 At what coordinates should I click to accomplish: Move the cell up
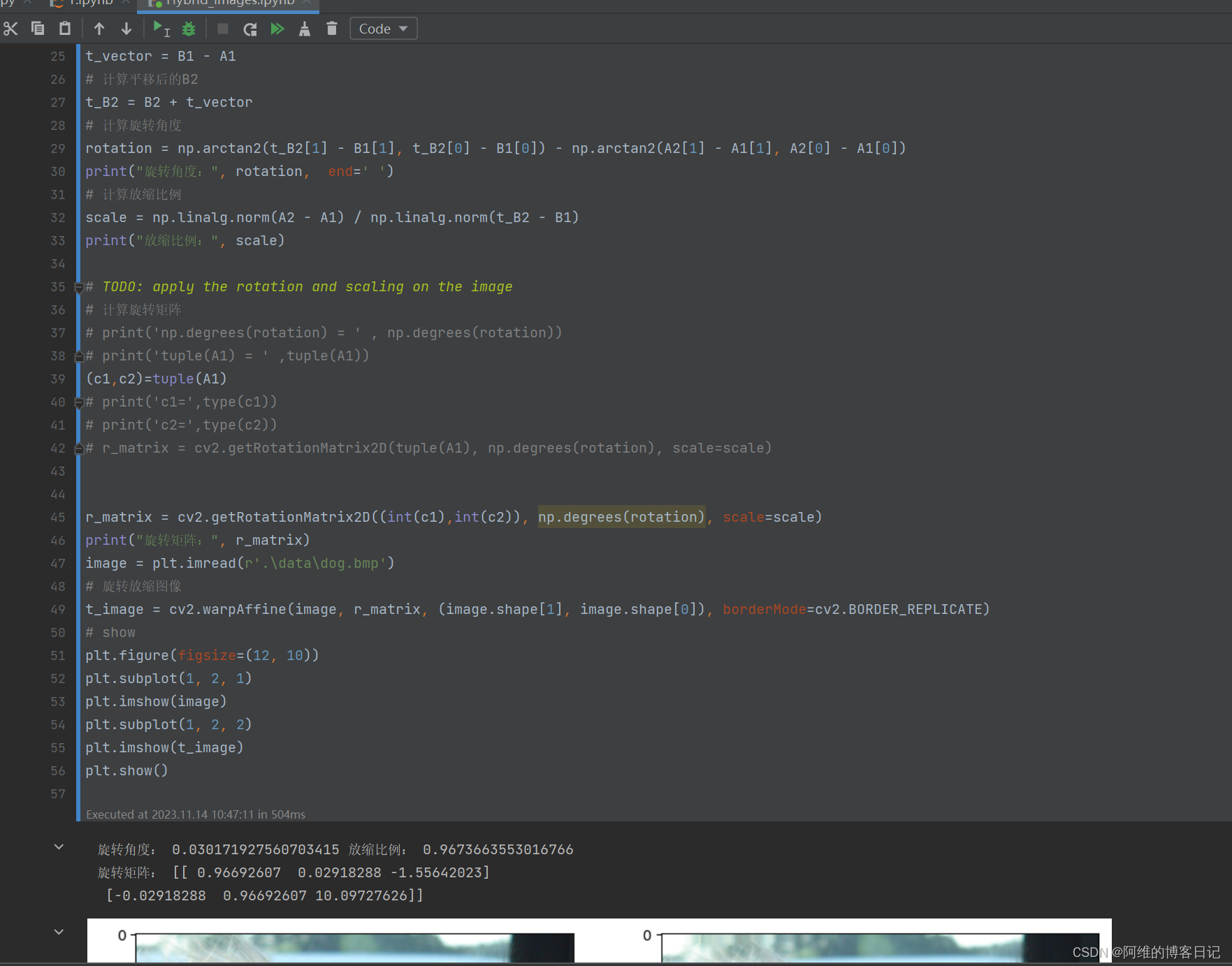pos(99,29)
